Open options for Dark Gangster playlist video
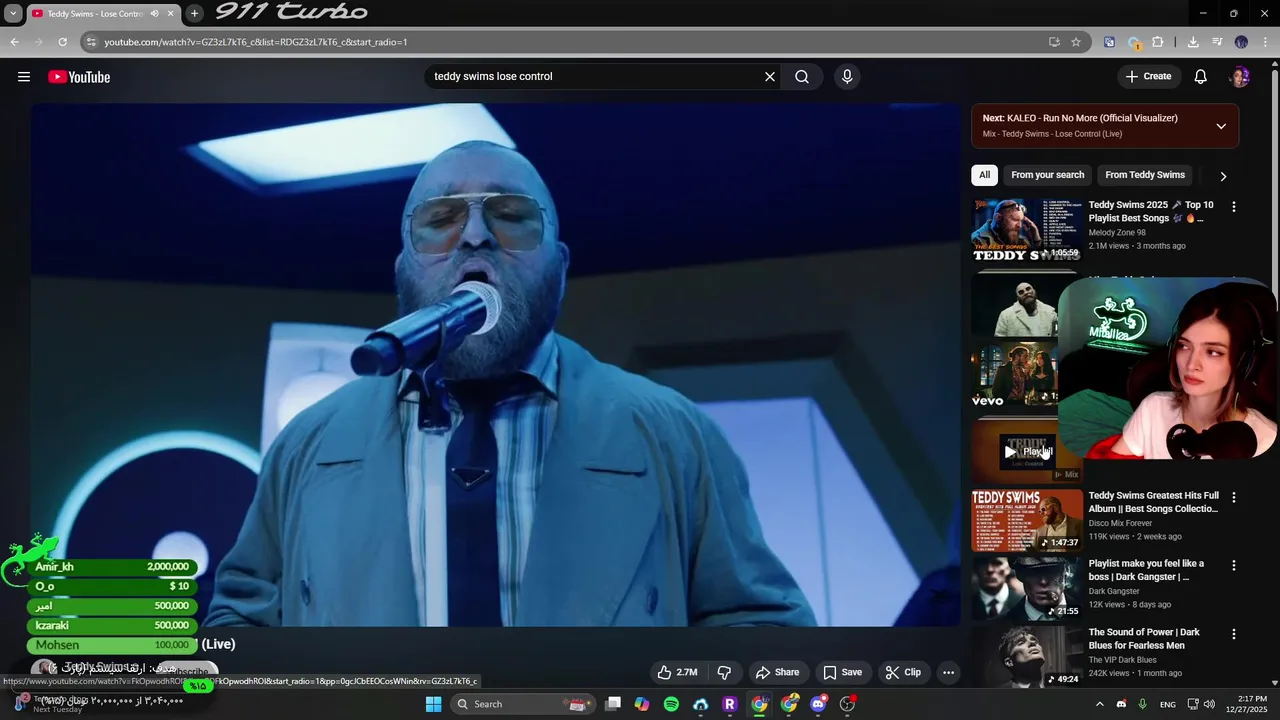 click(x=1233, y=565)
